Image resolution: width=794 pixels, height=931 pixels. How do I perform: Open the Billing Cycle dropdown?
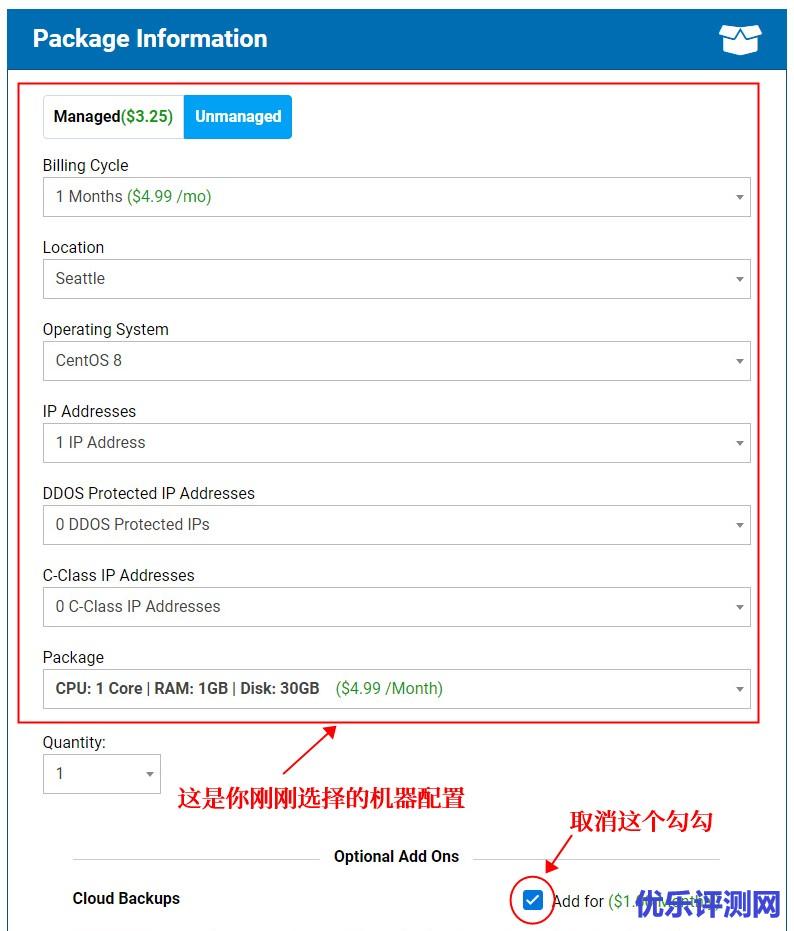click(397, 197)
